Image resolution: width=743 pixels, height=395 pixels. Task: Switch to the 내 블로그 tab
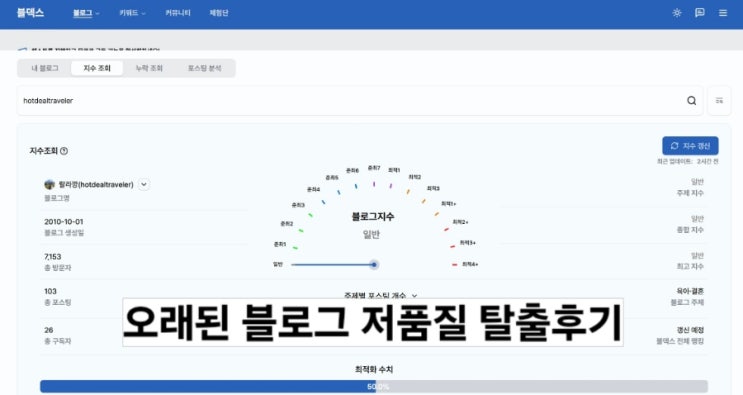tap(45, 68)
